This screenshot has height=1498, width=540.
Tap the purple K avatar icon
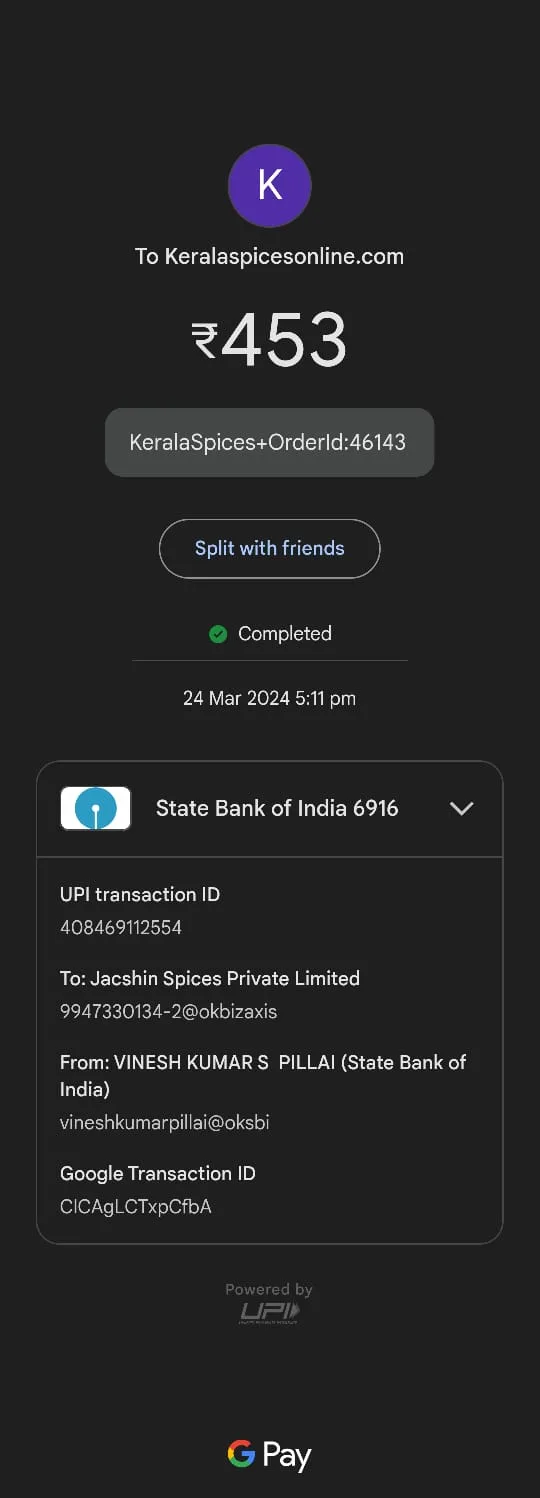[x=270, y=185]
